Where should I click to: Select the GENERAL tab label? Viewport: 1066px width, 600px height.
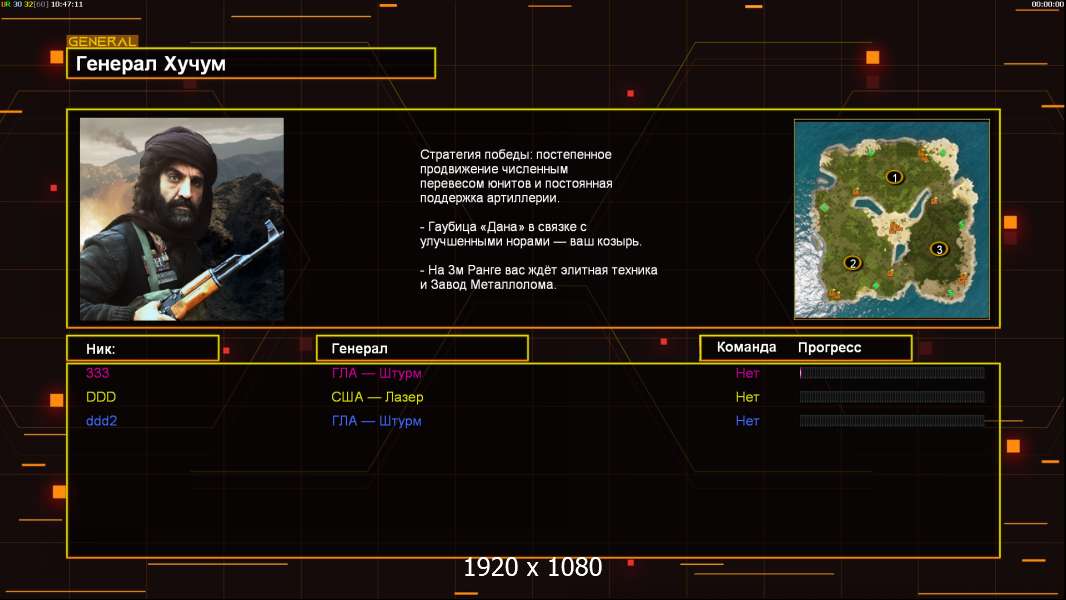[102, 41]
